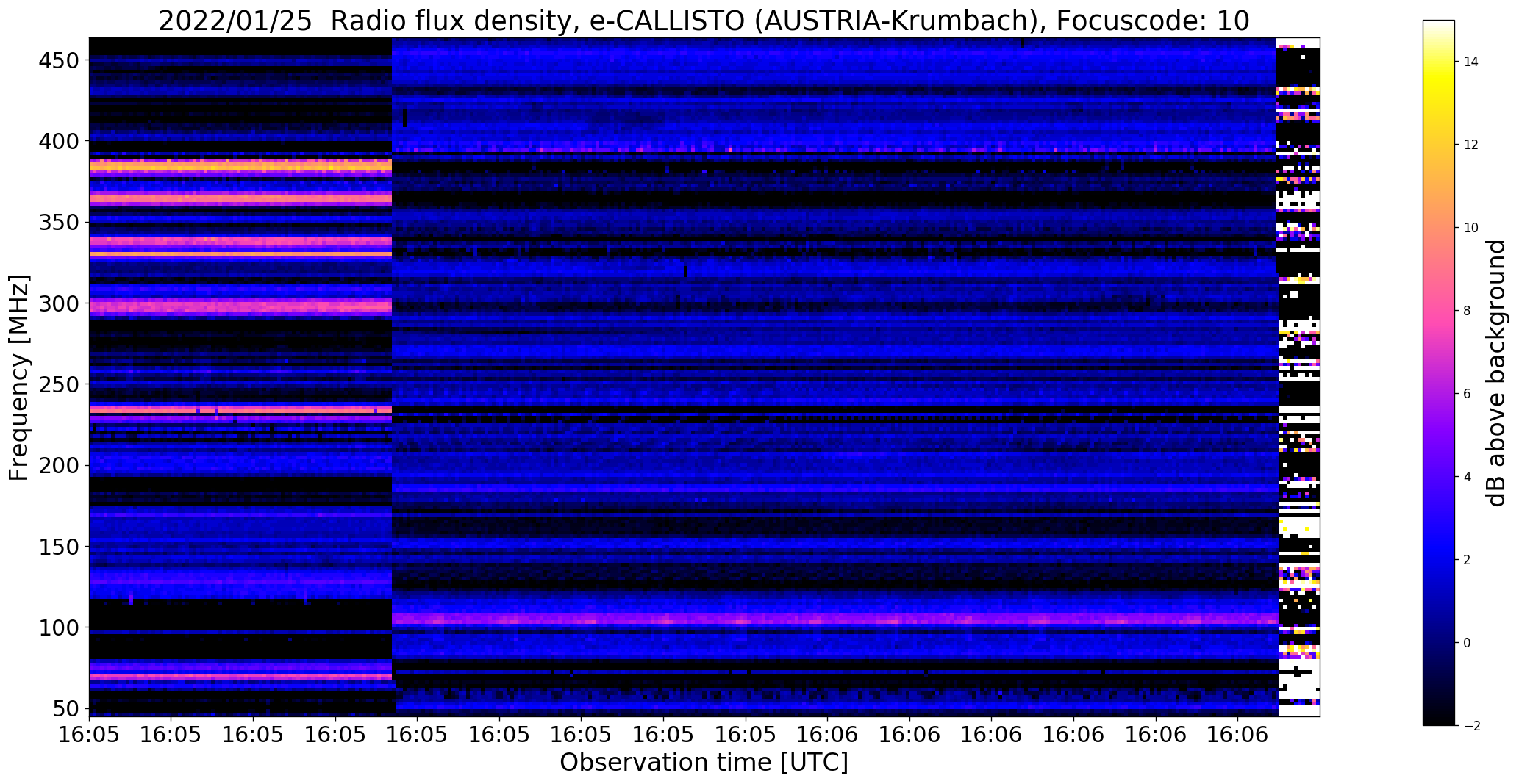Click the bright yellow band near 385 MHz
1519x784 pixels.
click(x=240, y=167)
